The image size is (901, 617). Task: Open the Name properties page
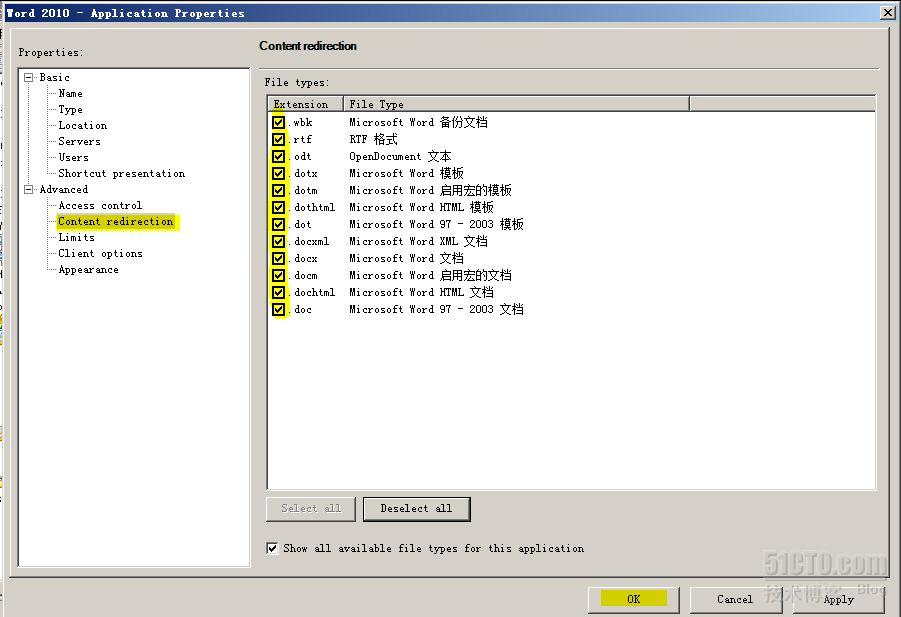click(70, 93)
